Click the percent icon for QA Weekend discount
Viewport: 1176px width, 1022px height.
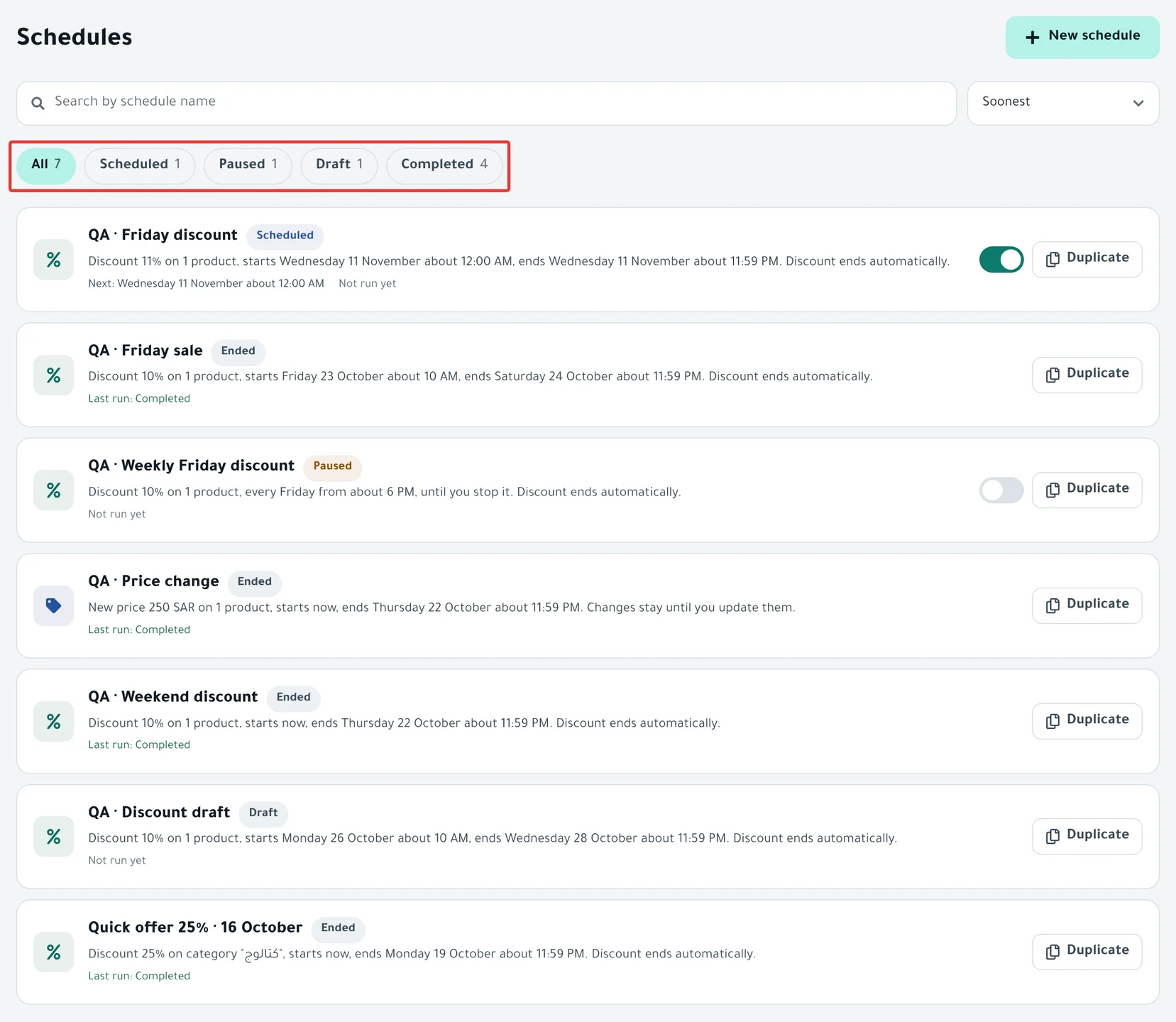(54, 722)
